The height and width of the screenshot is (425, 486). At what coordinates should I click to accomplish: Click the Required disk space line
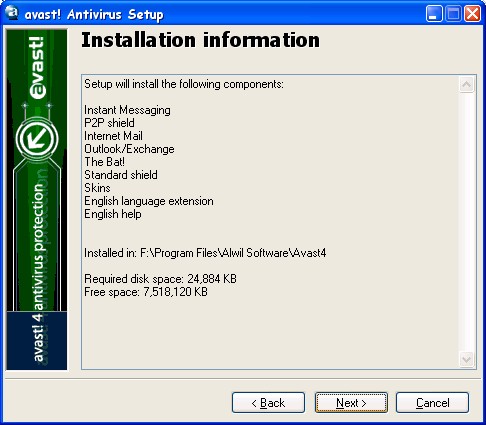click(x=160, y=279)
